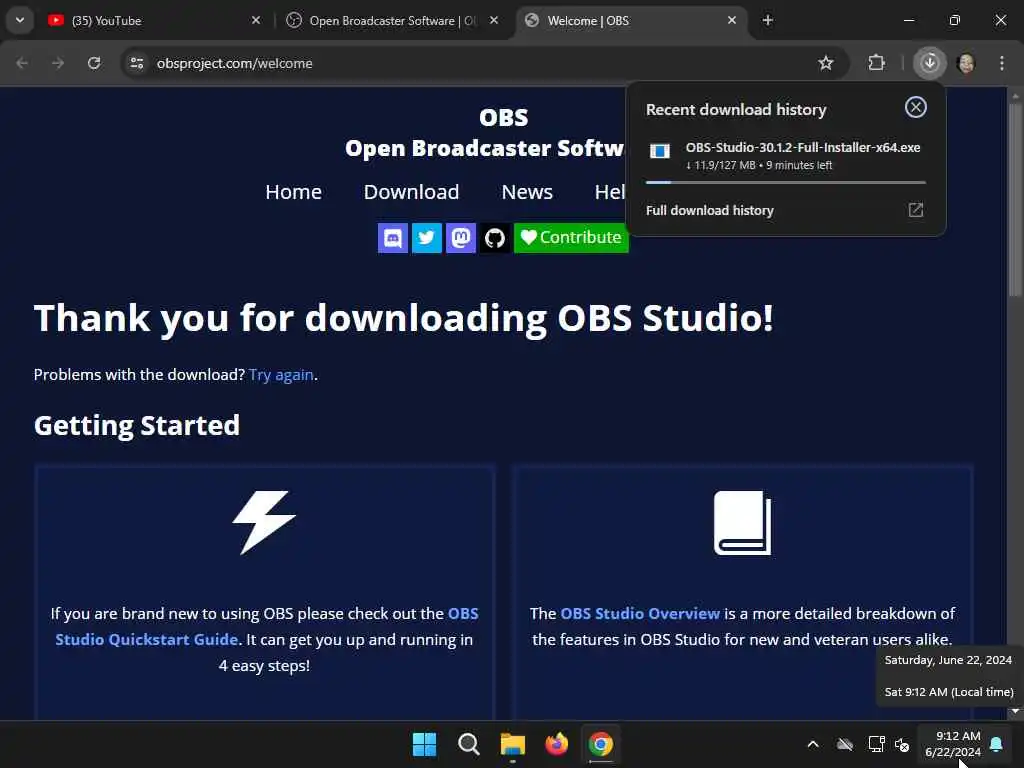Close the Open Broadcaster Software tab

coord(494,20)
